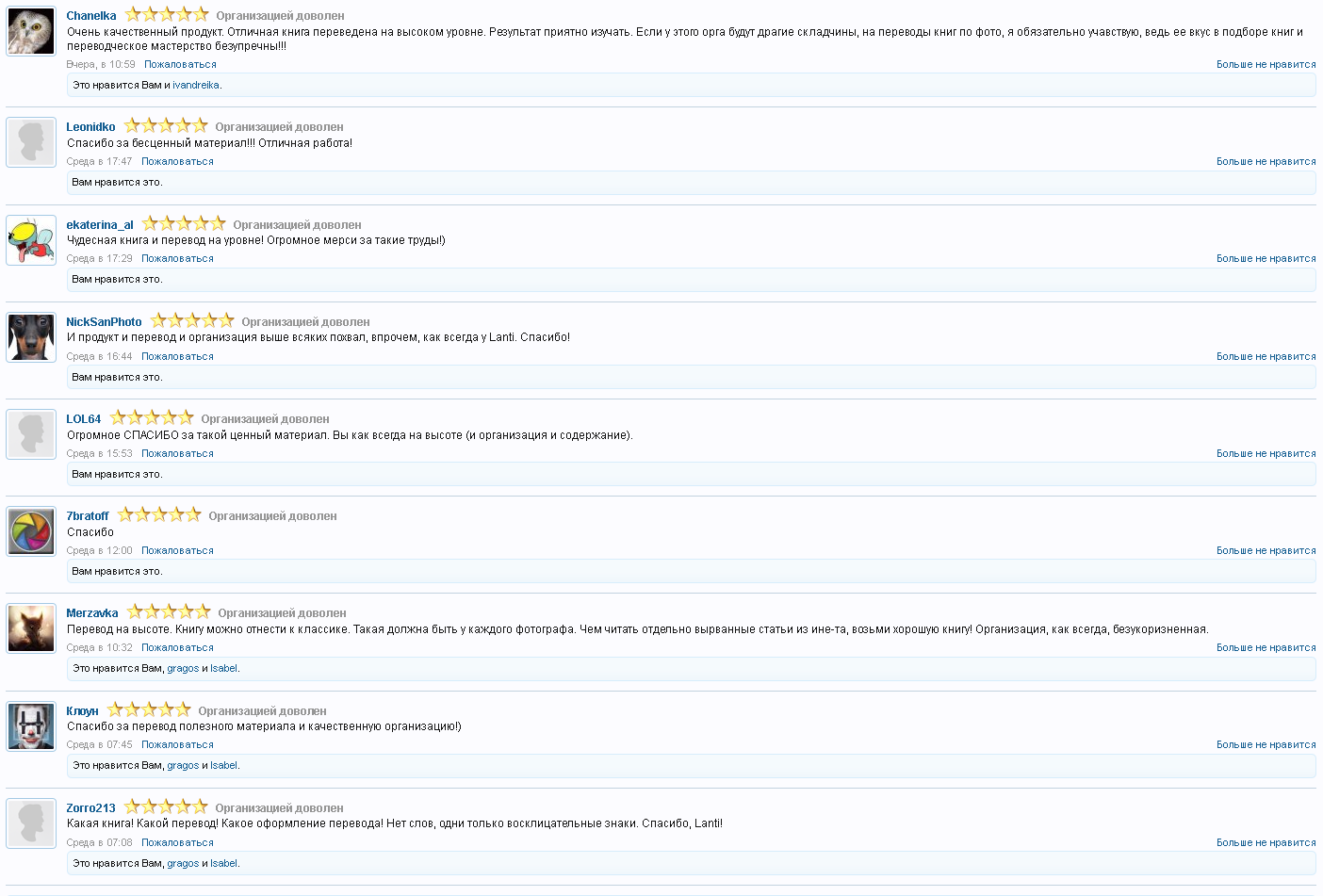Click gragos in Клоун's review likes
The height and width of the screenshot is (896, 1323).
pos(183,766)
